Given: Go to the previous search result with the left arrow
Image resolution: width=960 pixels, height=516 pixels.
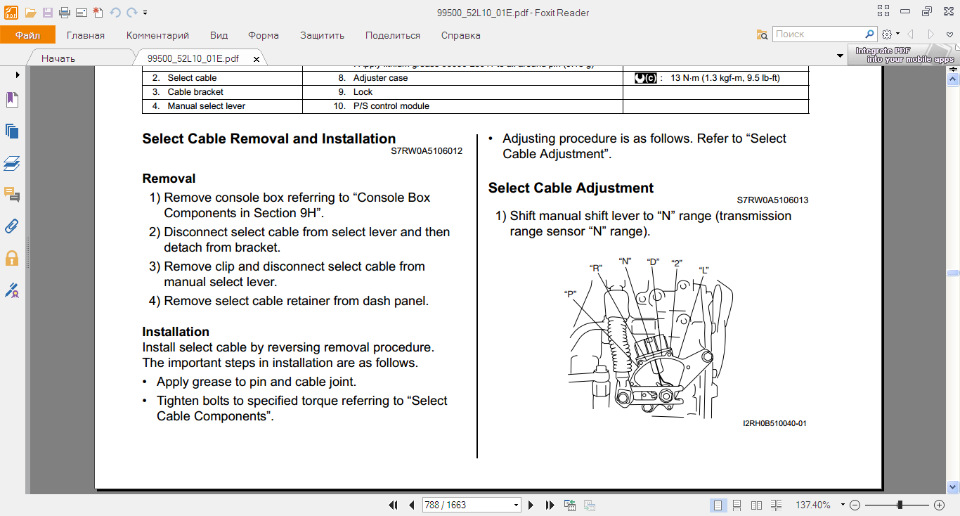Looking at the screenshot, I should pyautogui.click(x=911, y=34).
